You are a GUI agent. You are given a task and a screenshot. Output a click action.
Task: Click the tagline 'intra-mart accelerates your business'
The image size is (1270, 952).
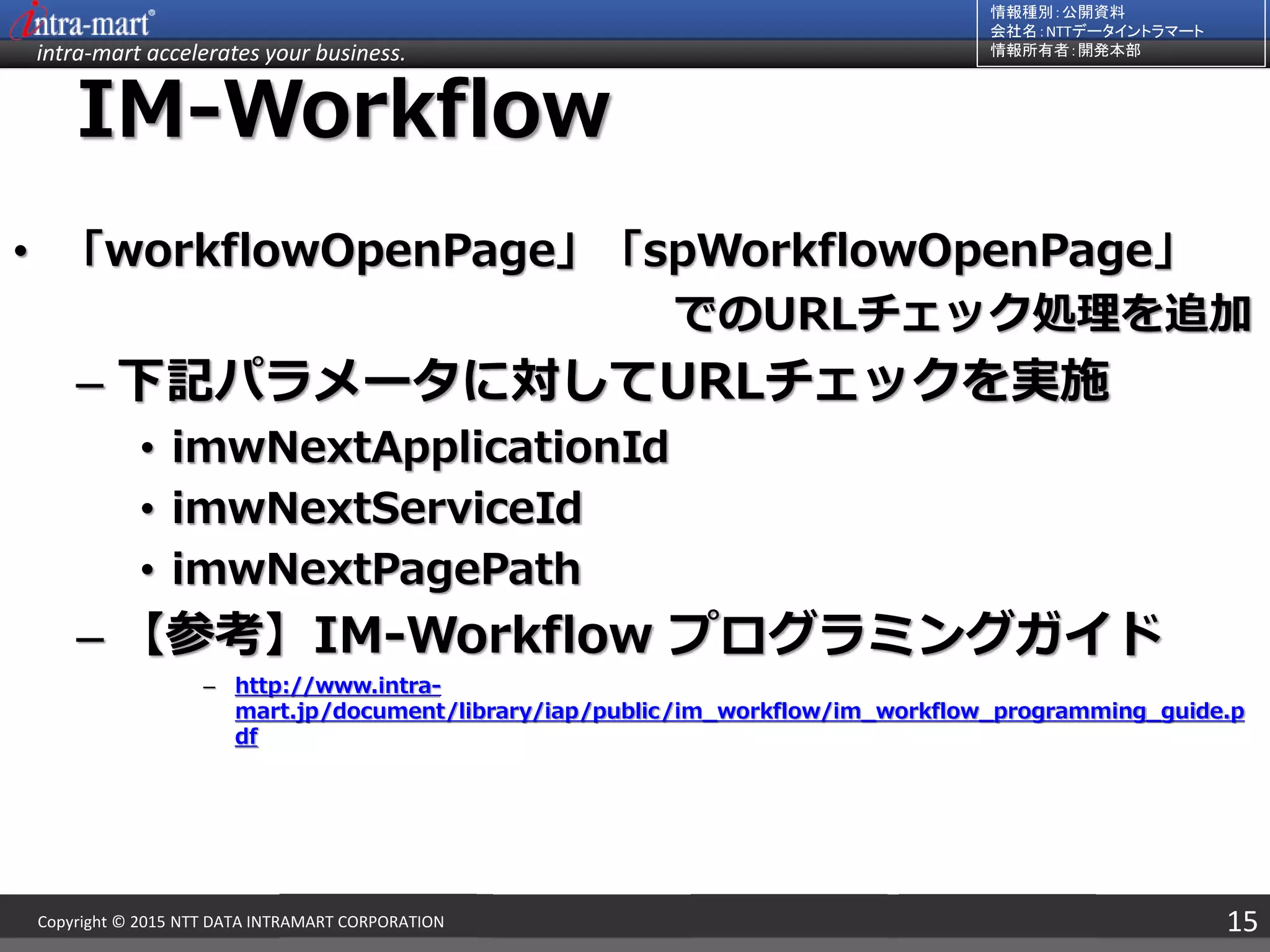[220, 53]
